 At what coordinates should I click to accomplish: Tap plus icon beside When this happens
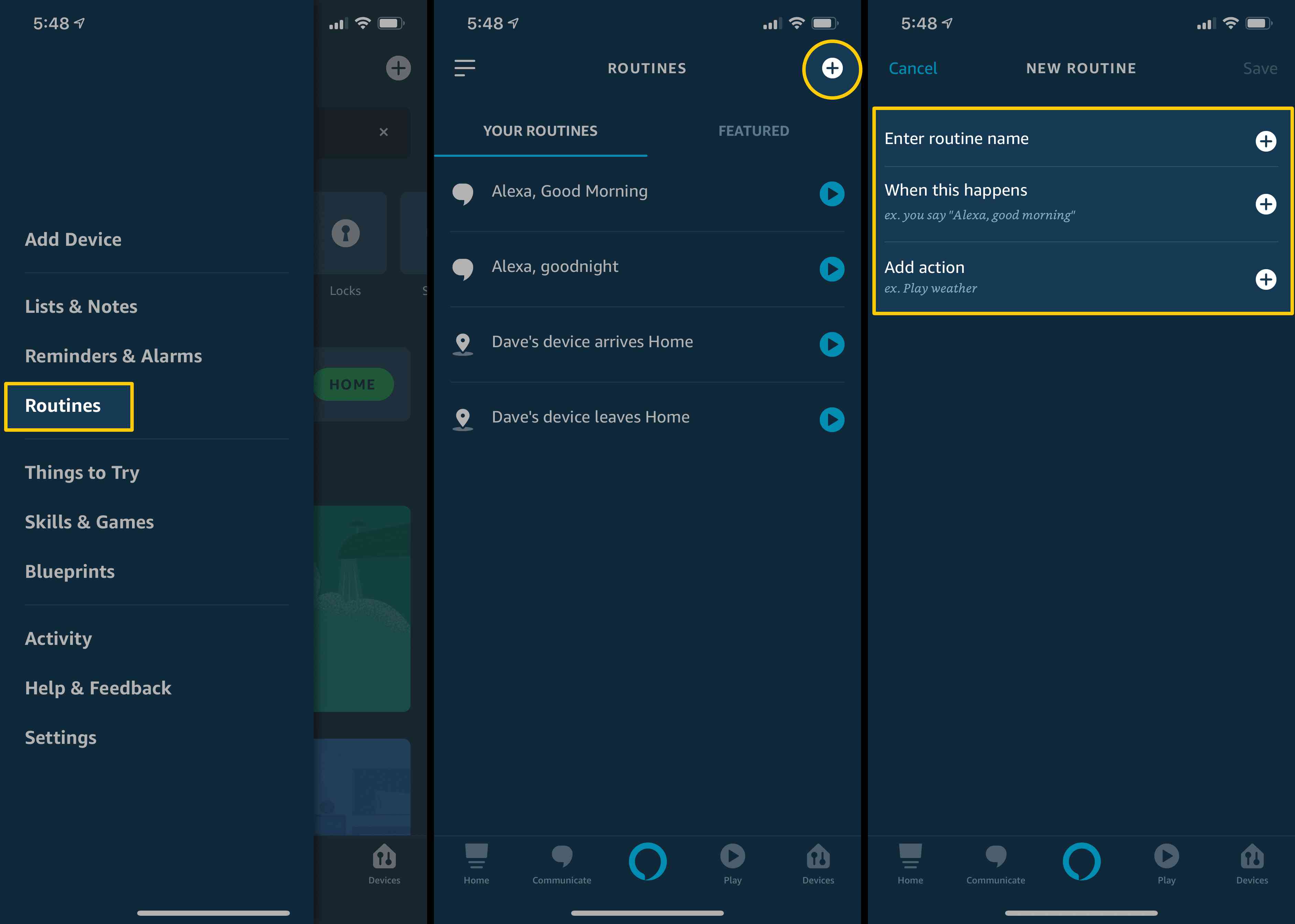1265,204
